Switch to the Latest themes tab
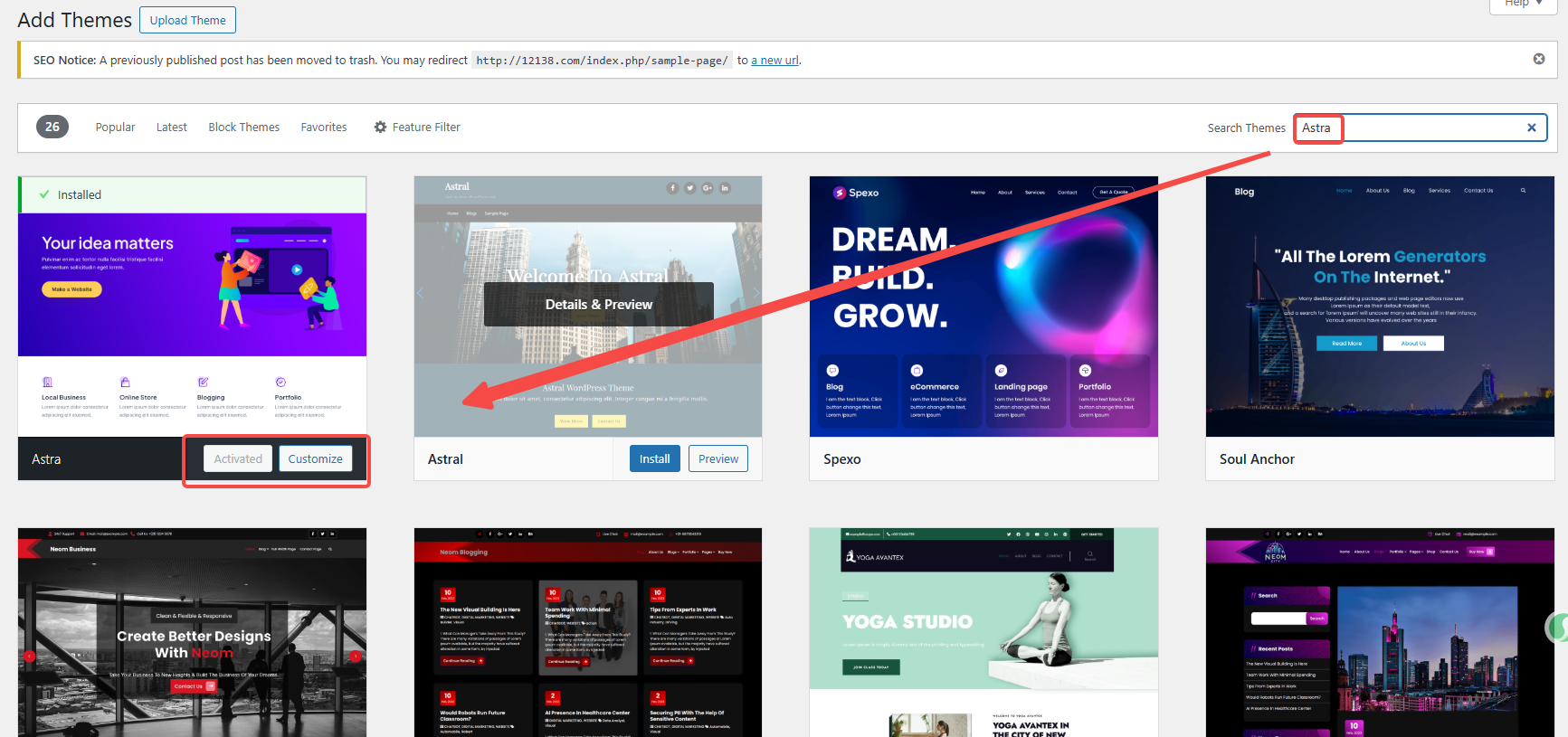The width and height of the screenshot is (1568, 737). coord(172,128)
